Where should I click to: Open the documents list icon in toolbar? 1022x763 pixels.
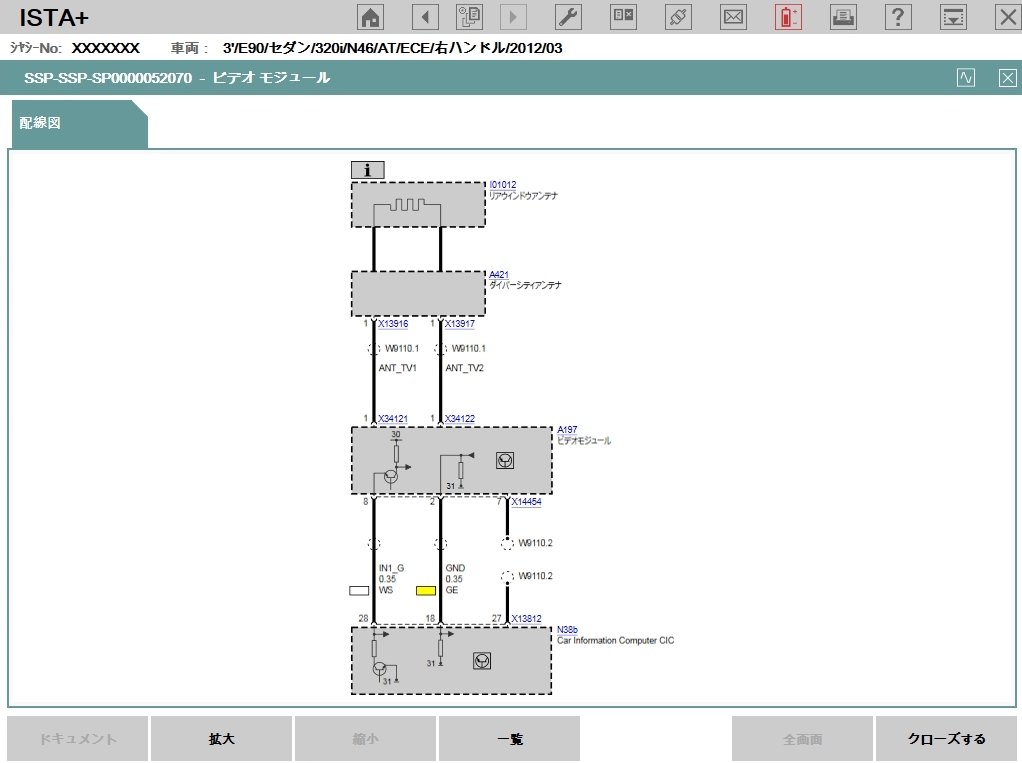click(x=469, y=17)
